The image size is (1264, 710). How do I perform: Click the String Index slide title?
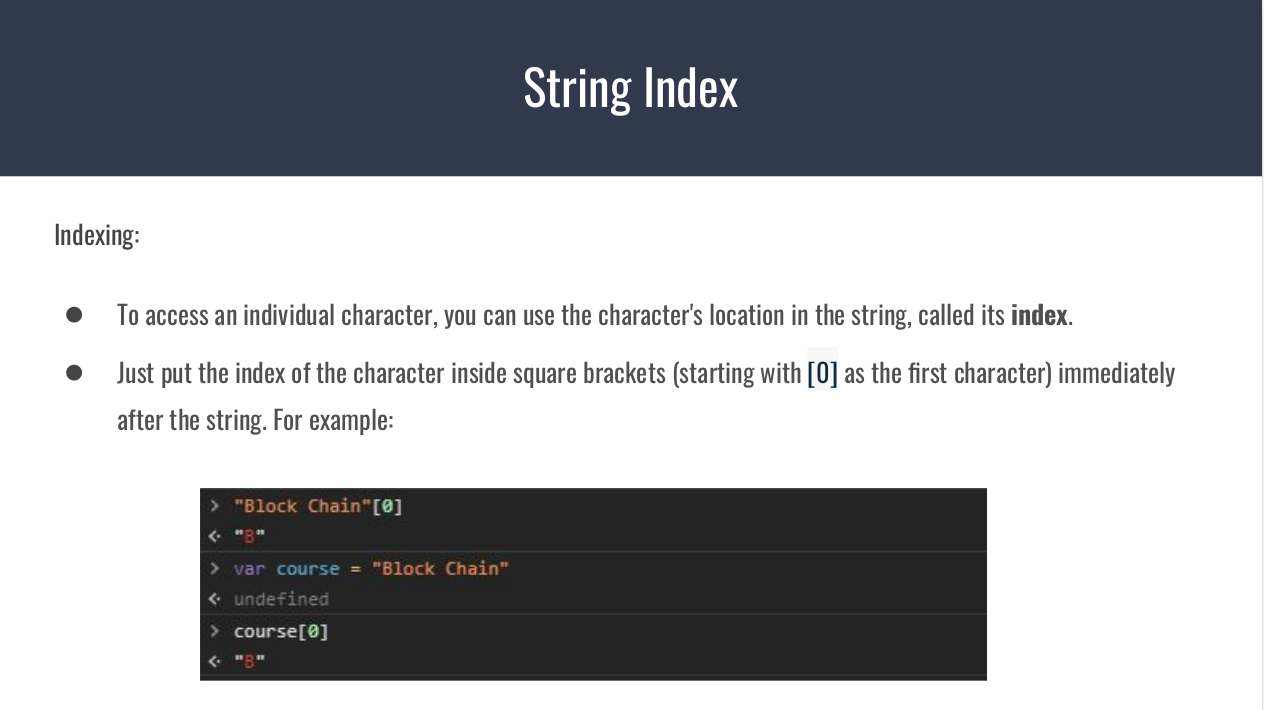click(x=630, y=88)
